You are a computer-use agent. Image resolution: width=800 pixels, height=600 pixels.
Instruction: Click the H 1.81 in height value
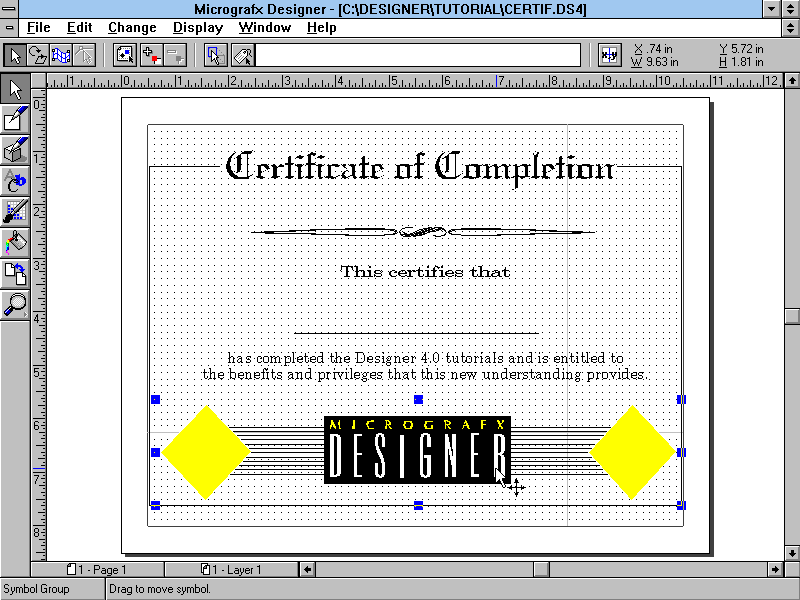[741, 62]
